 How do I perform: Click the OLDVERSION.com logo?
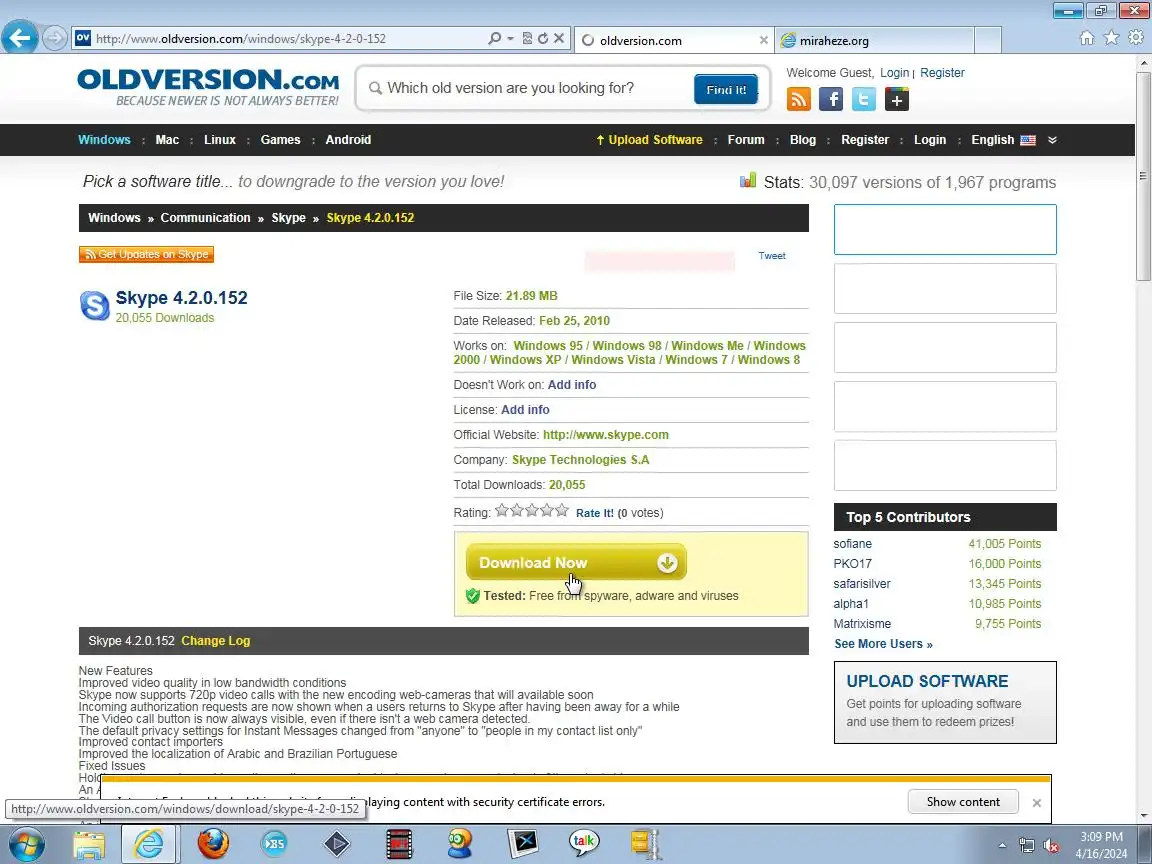coord(208,87)
